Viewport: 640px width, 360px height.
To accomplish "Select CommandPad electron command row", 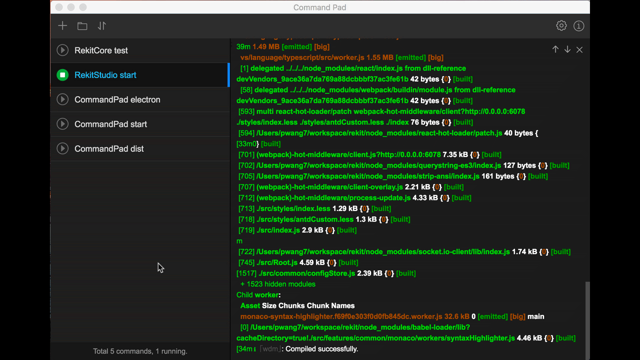I will [140, 99].
